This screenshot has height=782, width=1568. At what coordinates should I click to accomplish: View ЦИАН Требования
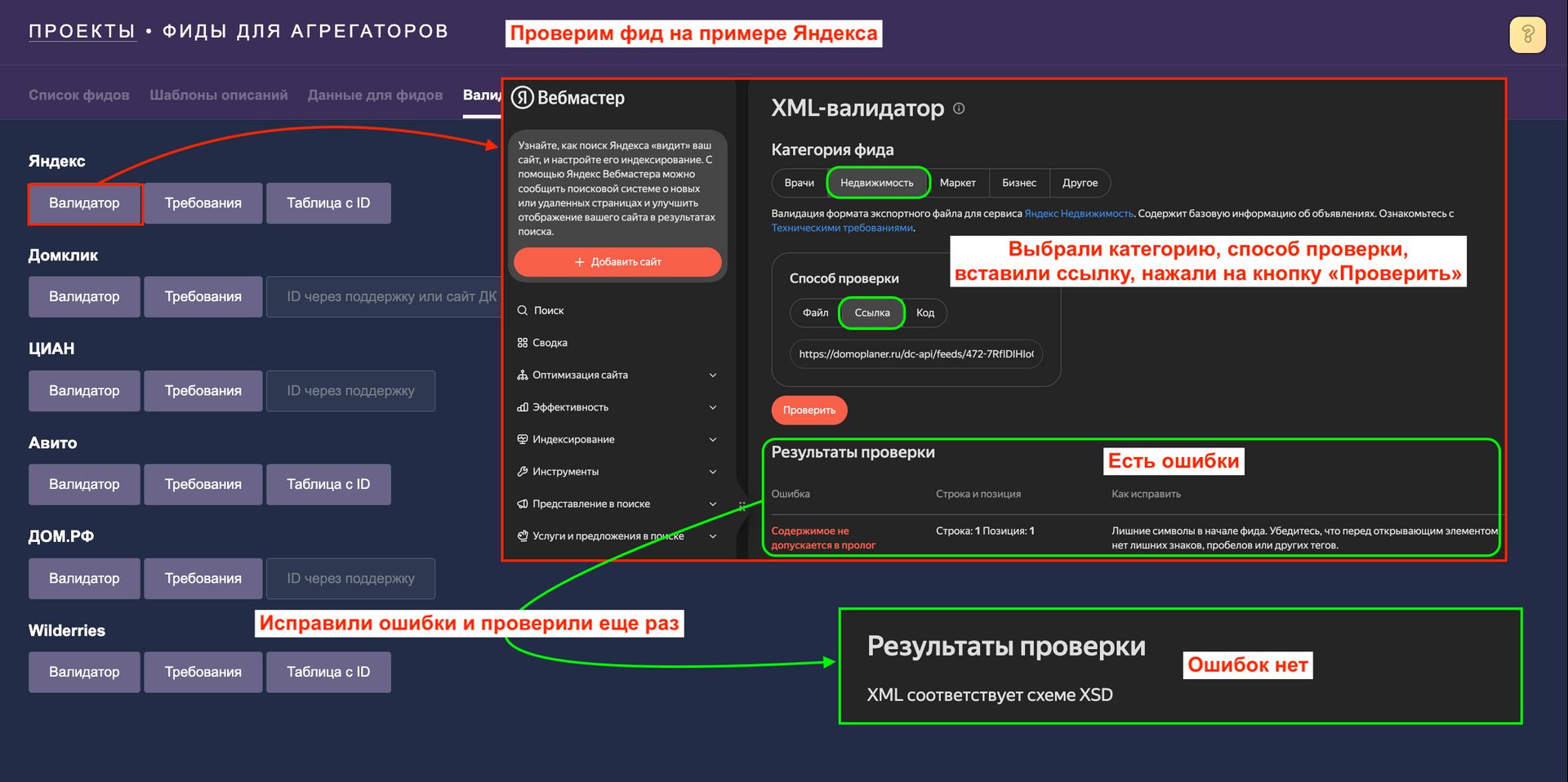click(x=203, y=391)
